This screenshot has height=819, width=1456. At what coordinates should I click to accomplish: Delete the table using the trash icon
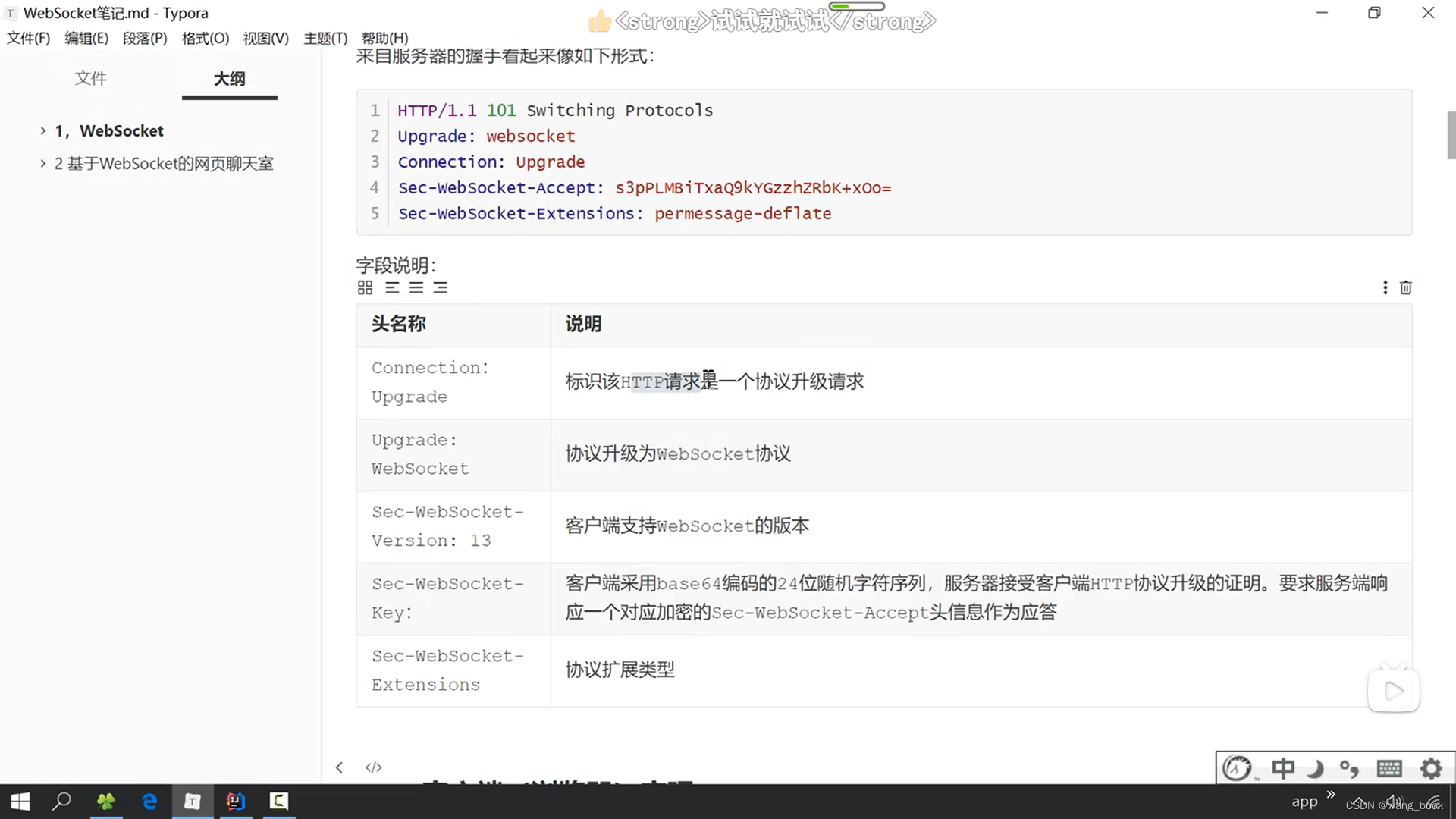pyautogui.click(x=1405, y=287)
